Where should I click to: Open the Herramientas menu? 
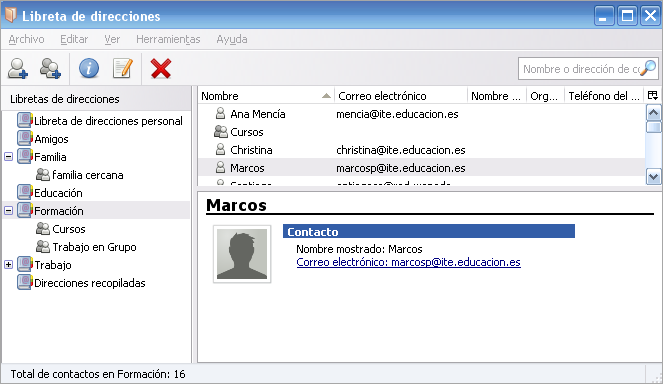coord(168,39)
